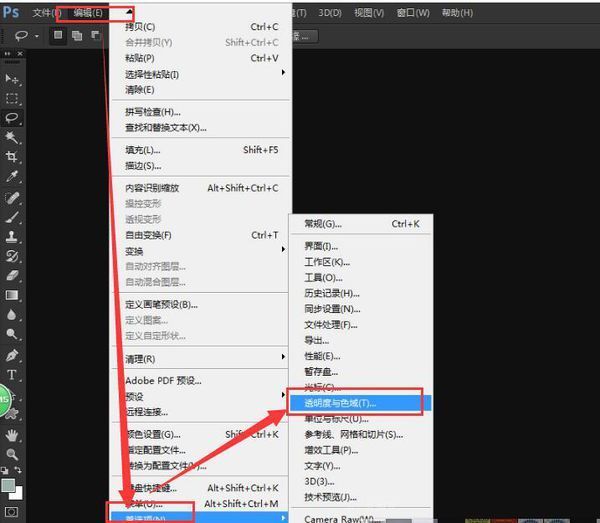Choose Subtract from Selection mode
600x523 pixels.
[96, 36]
